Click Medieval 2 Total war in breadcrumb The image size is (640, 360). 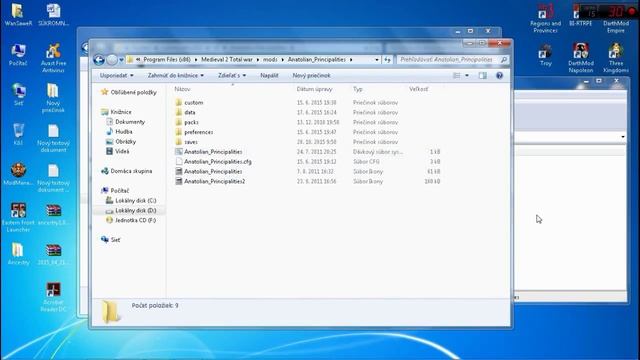[x=227, y=60]
